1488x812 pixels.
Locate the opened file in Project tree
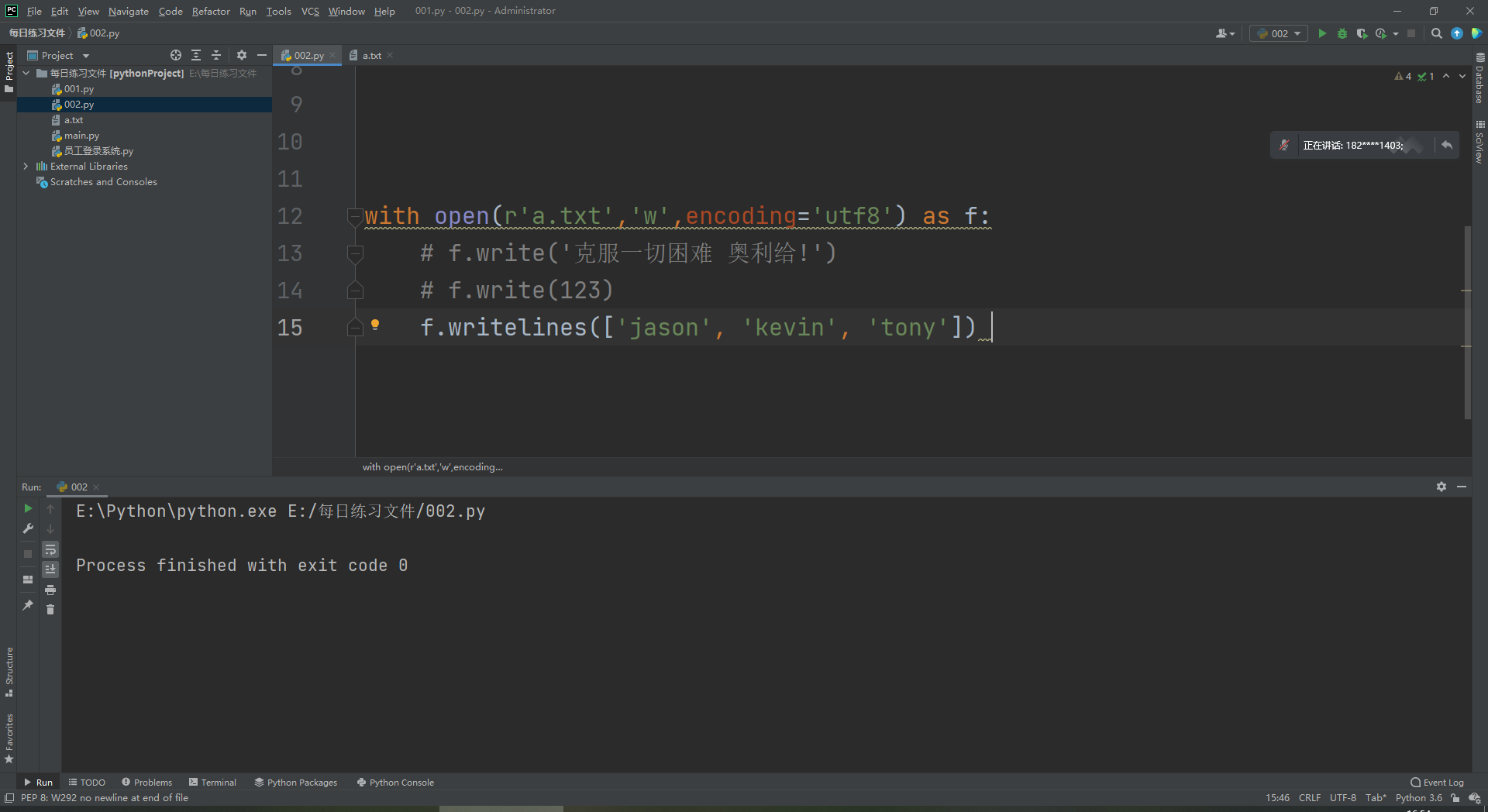[x=176, y=55]
